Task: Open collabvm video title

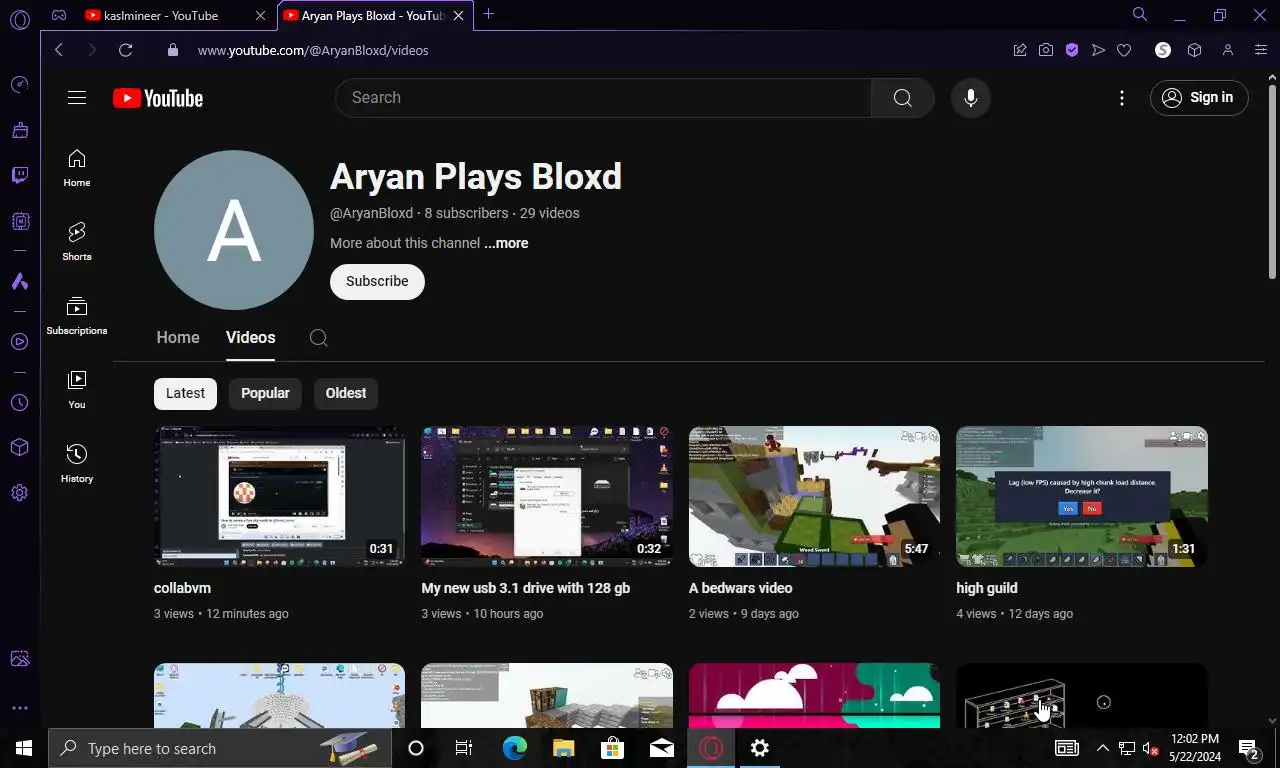Action: (182, 588)
